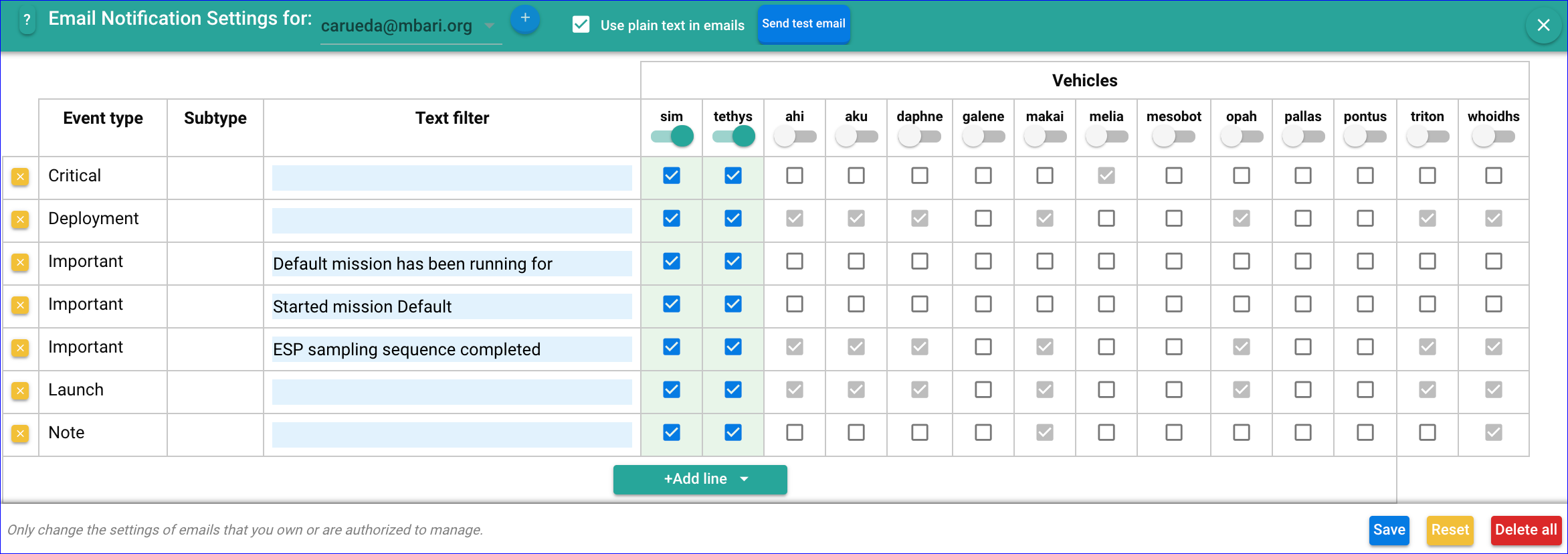Delete the ESP sampling sequence row

click(20, 348)
